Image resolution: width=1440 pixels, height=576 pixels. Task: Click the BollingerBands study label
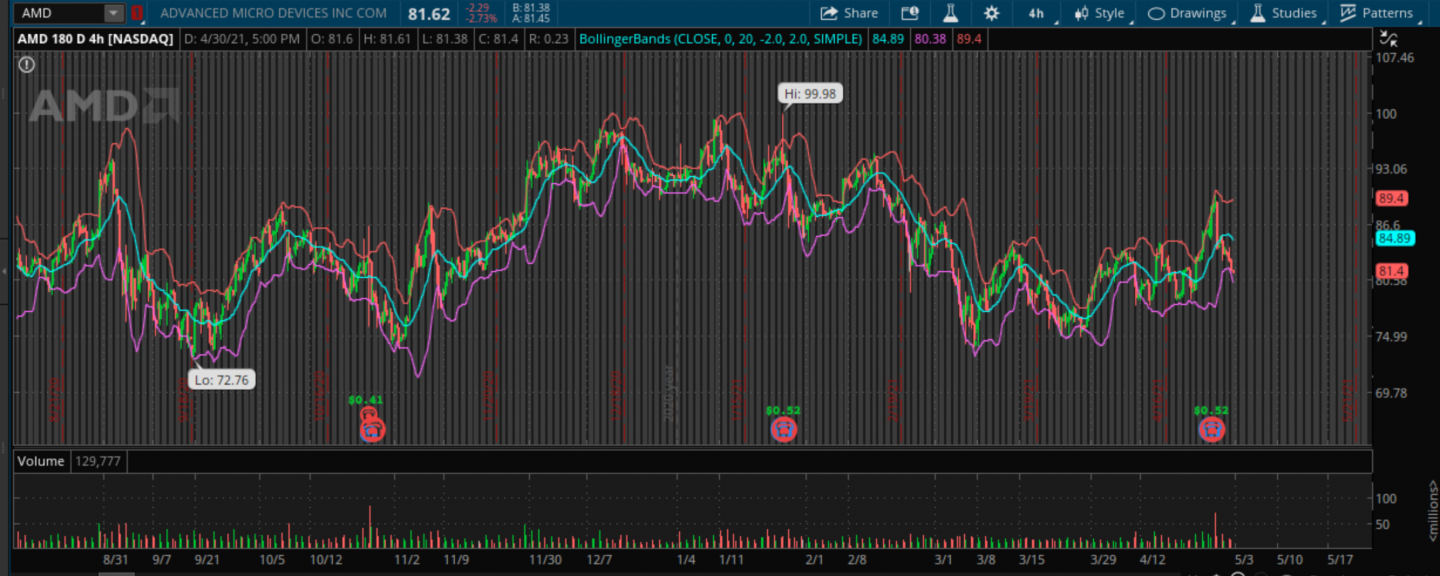(721, 39)
